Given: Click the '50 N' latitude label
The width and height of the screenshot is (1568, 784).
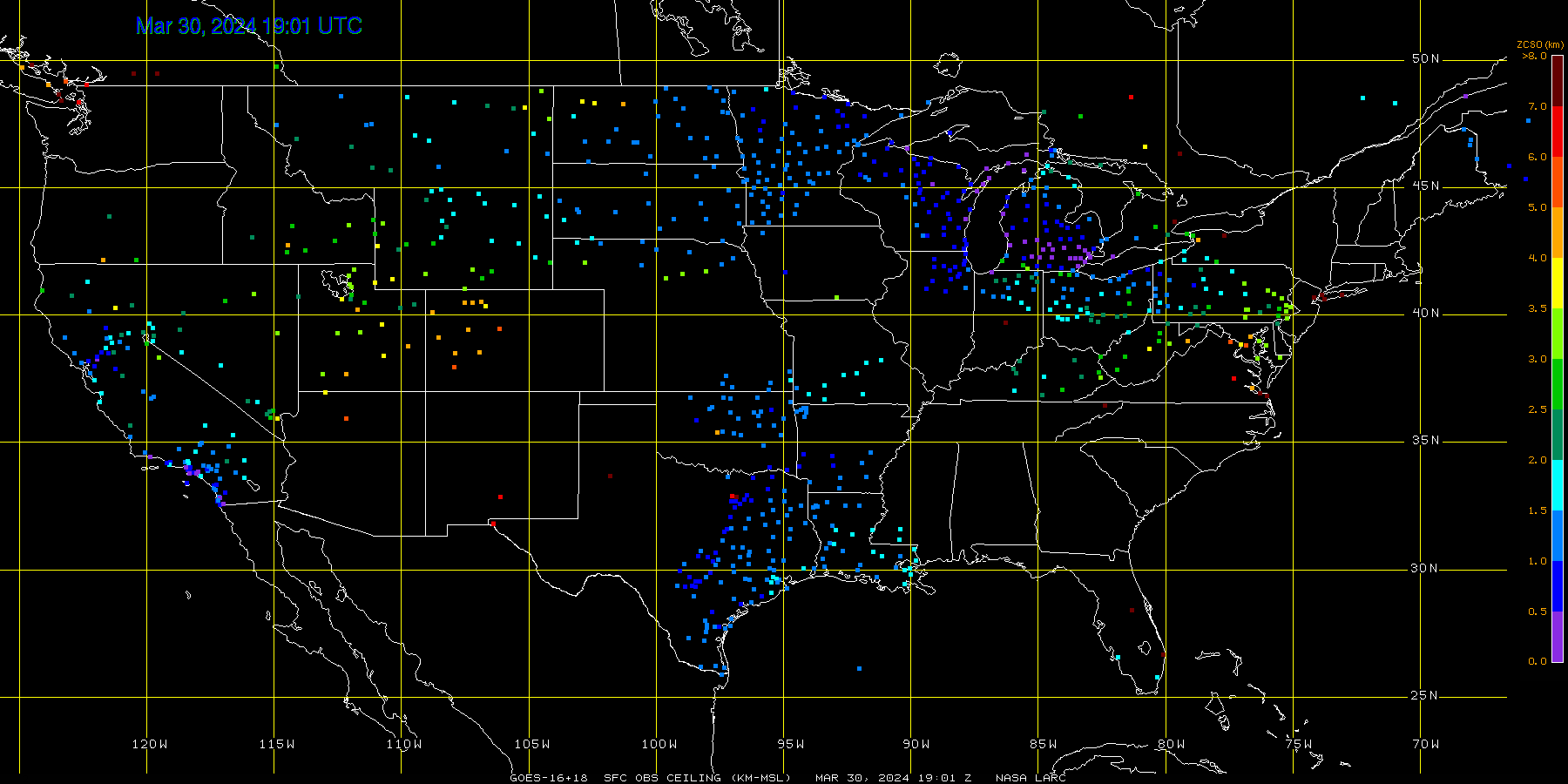Looking at the screenshot, I should [x=1426, y=58].
